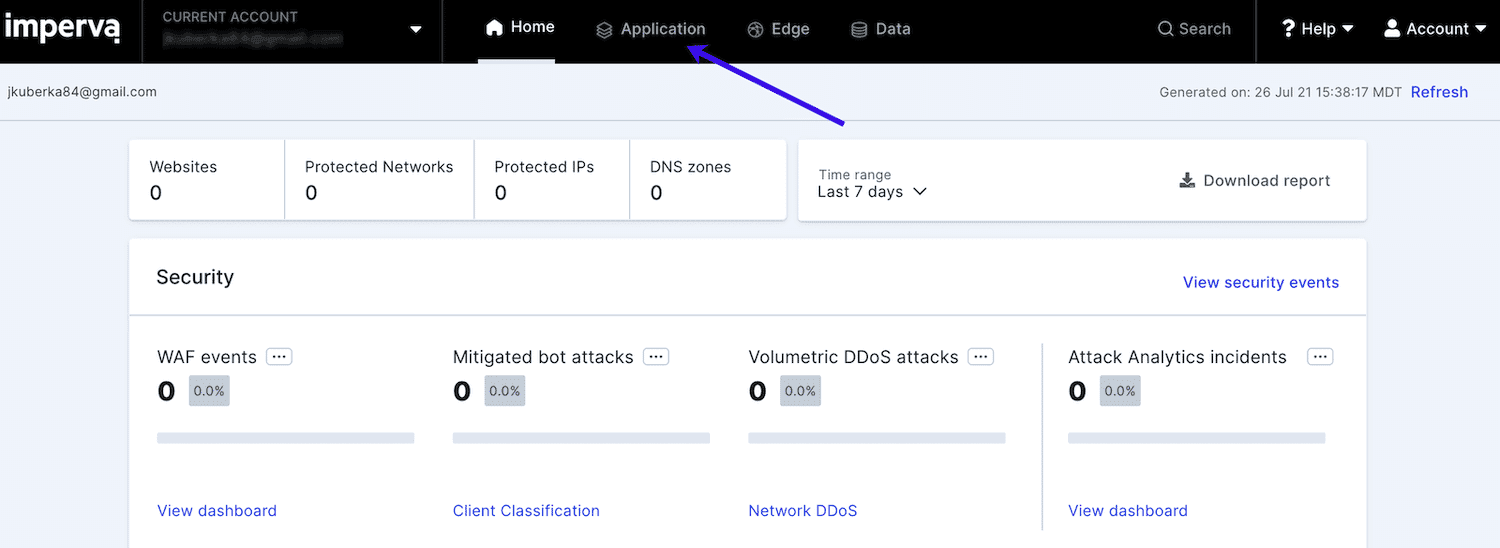Select the Websites count tile
1500x548 pixels.
pos(206,180)
